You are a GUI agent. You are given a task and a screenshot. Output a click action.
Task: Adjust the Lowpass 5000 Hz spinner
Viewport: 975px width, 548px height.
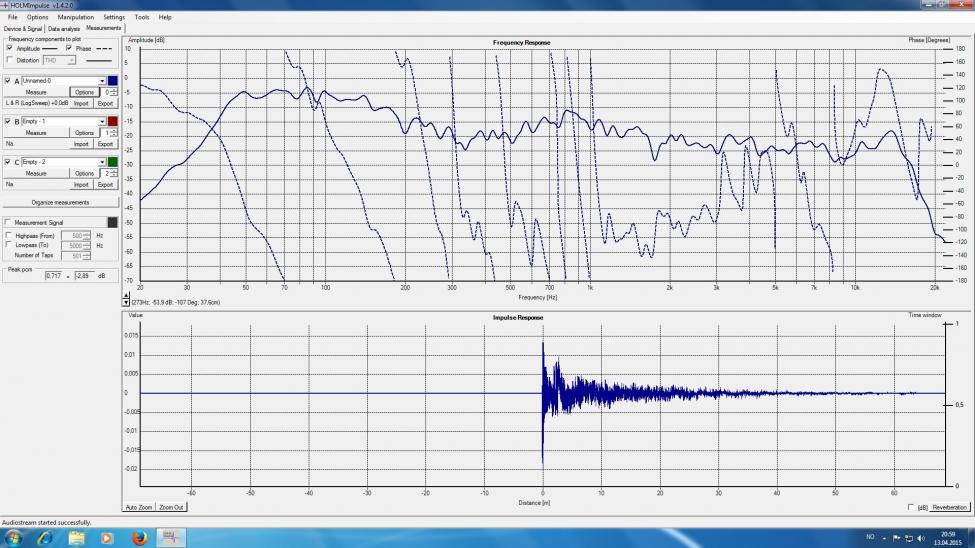[x=86, y=246]
